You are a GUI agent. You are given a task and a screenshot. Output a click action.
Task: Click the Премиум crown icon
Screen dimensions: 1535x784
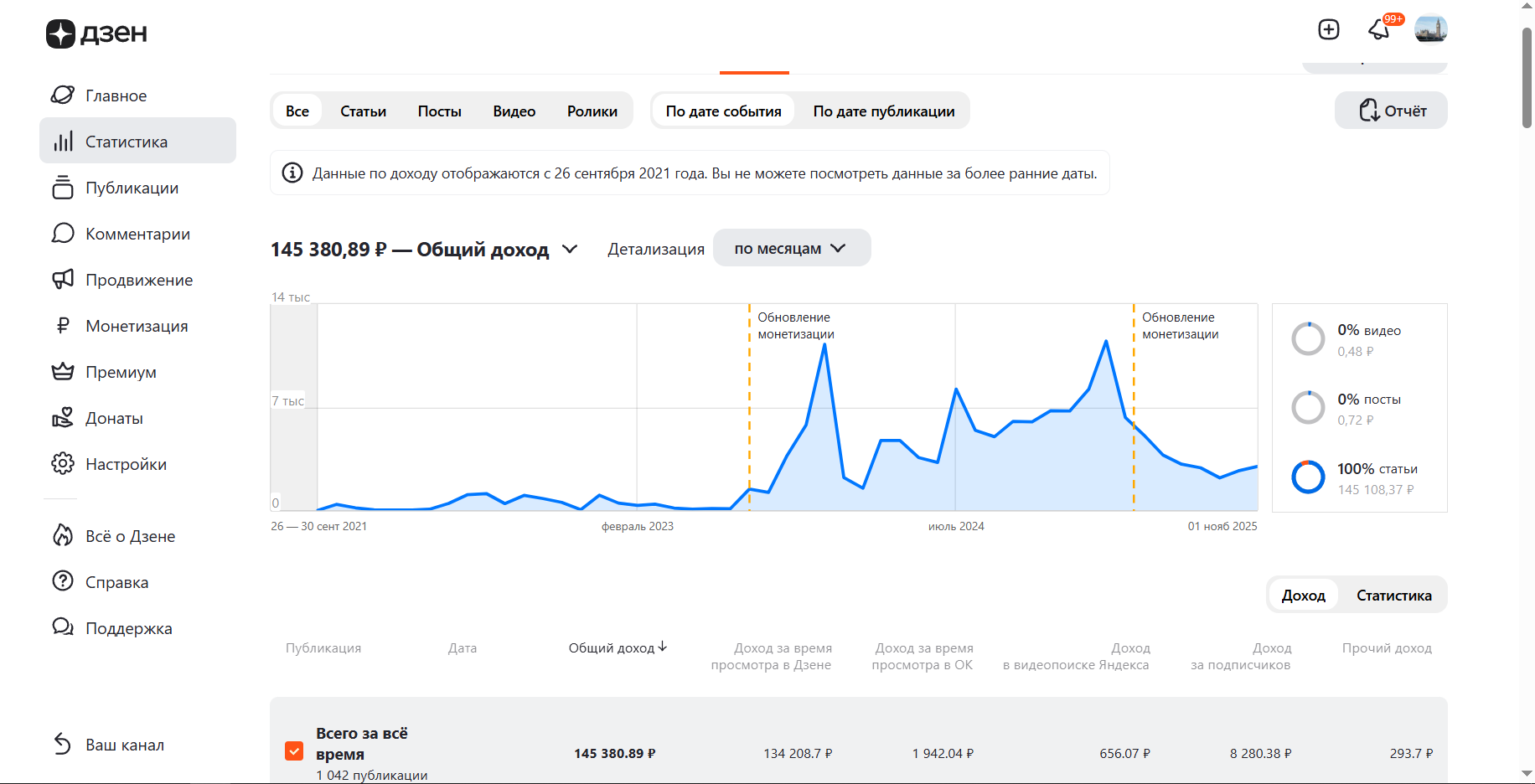pyautogui.click(x=63, y=372)
